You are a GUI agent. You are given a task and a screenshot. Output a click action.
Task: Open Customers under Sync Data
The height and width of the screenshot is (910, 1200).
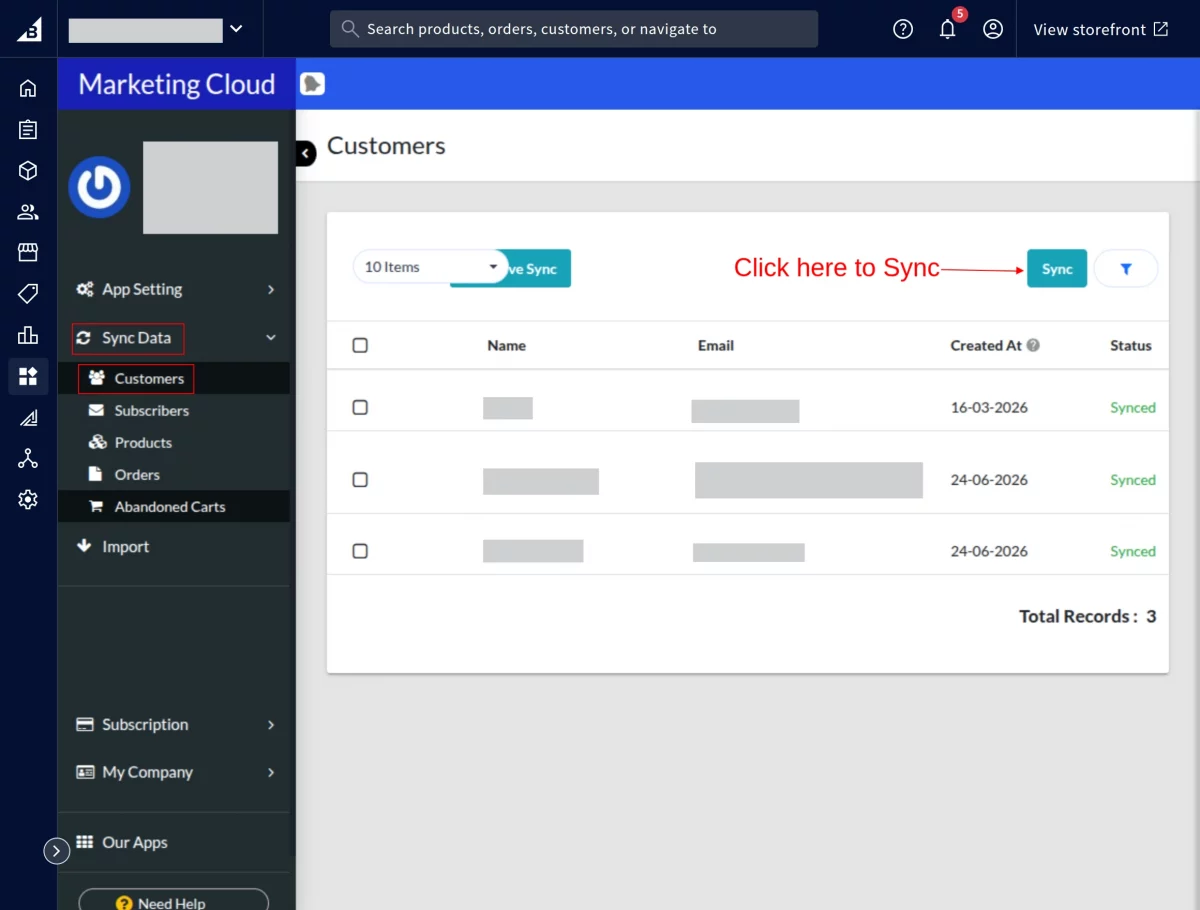tap(149, 378)
